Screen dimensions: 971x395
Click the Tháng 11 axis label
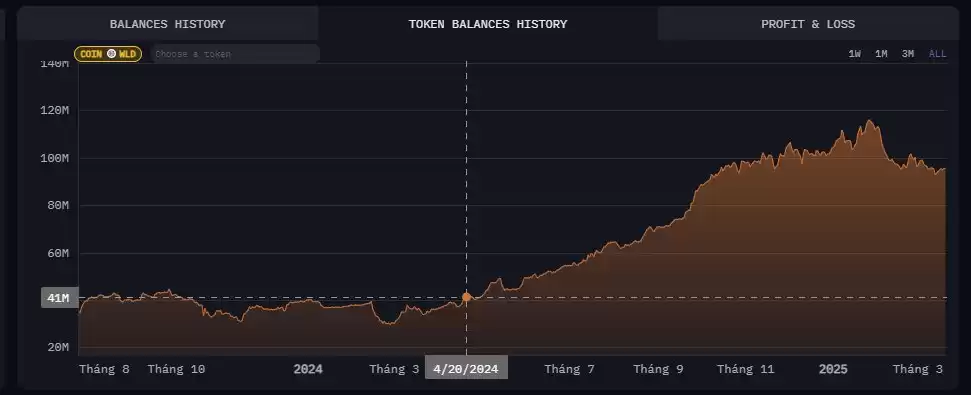[746, 370]
